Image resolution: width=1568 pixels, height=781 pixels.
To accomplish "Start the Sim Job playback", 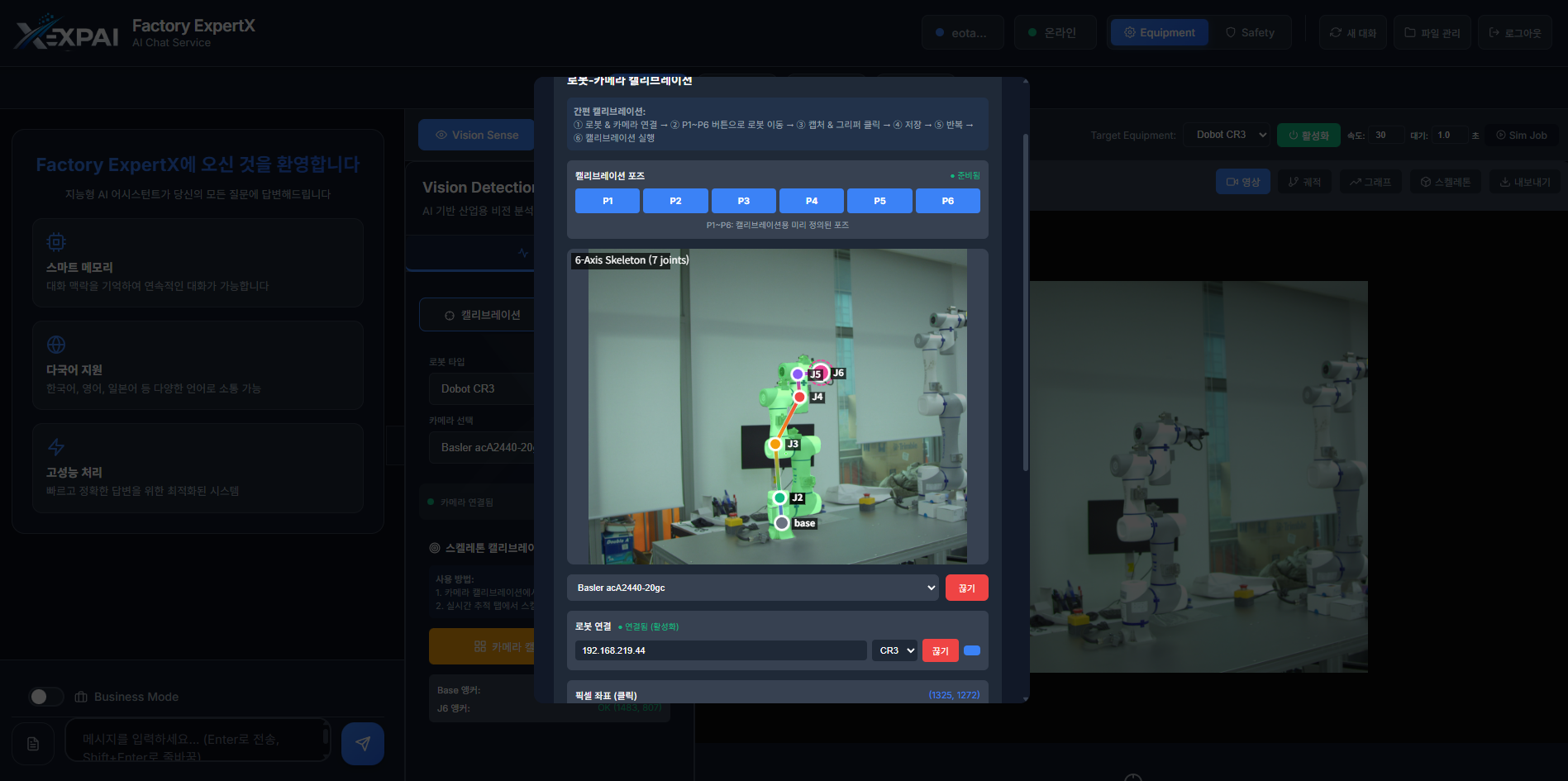I will pyautogui.click(x=1521, y=135).
